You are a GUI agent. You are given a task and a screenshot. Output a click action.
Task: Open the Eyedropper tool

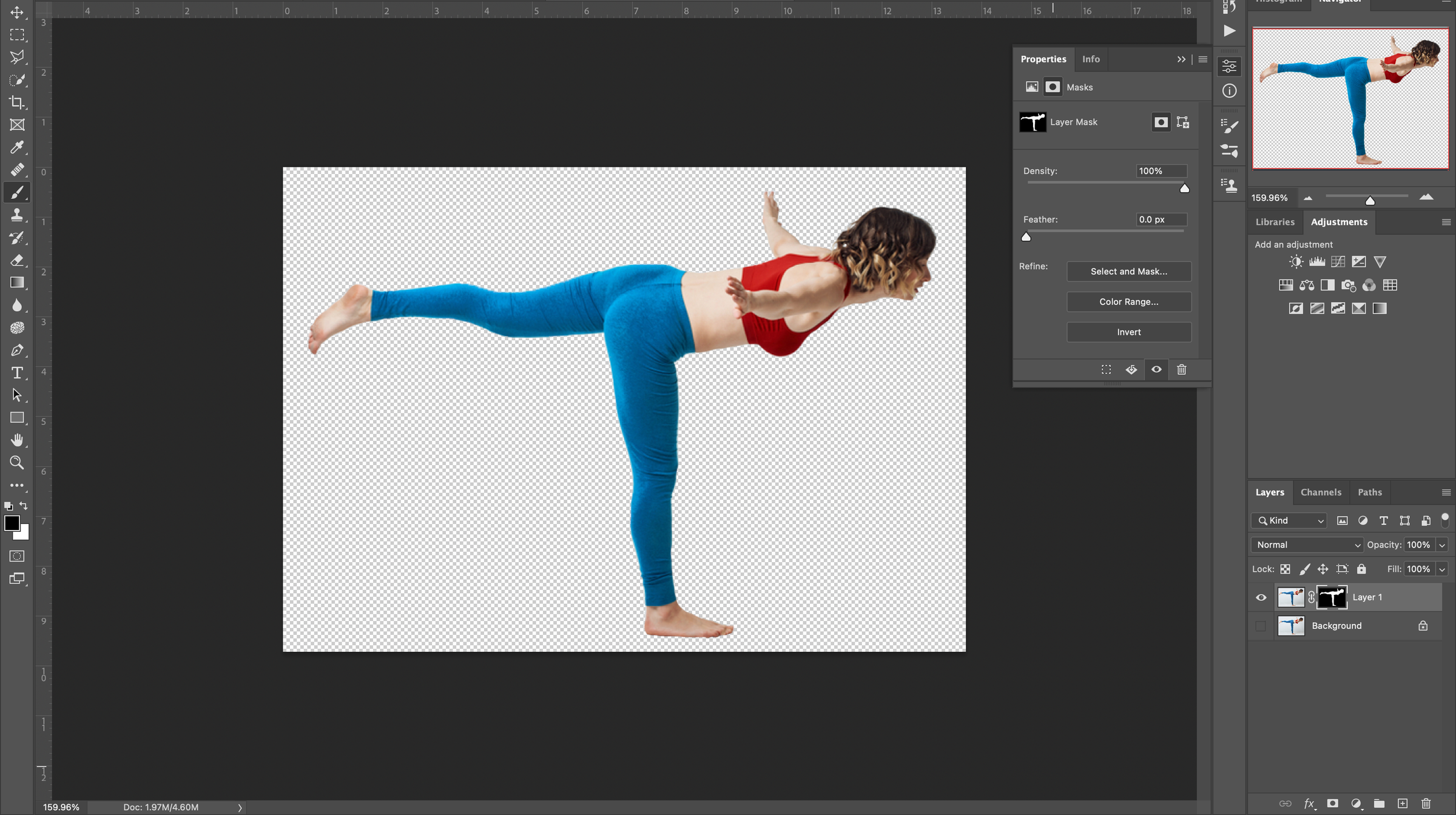(17, 147)
